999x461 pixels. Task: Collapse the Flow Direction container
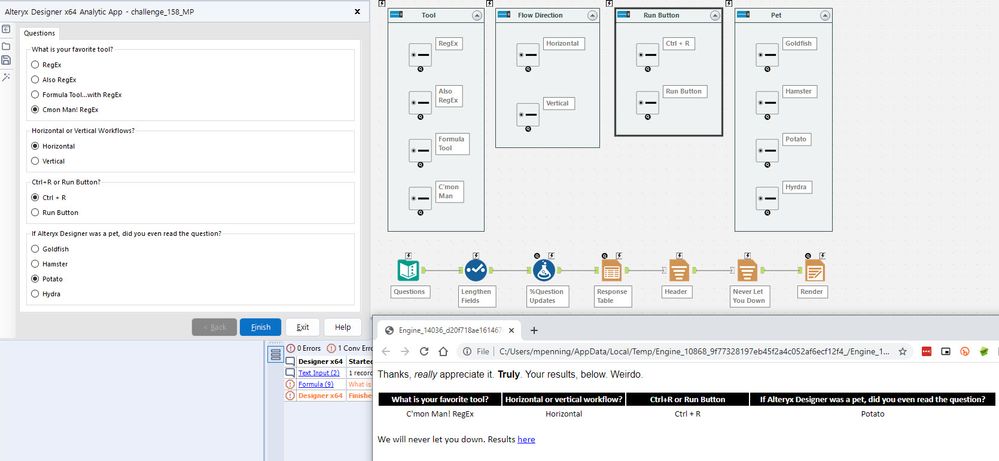(591, 15)
